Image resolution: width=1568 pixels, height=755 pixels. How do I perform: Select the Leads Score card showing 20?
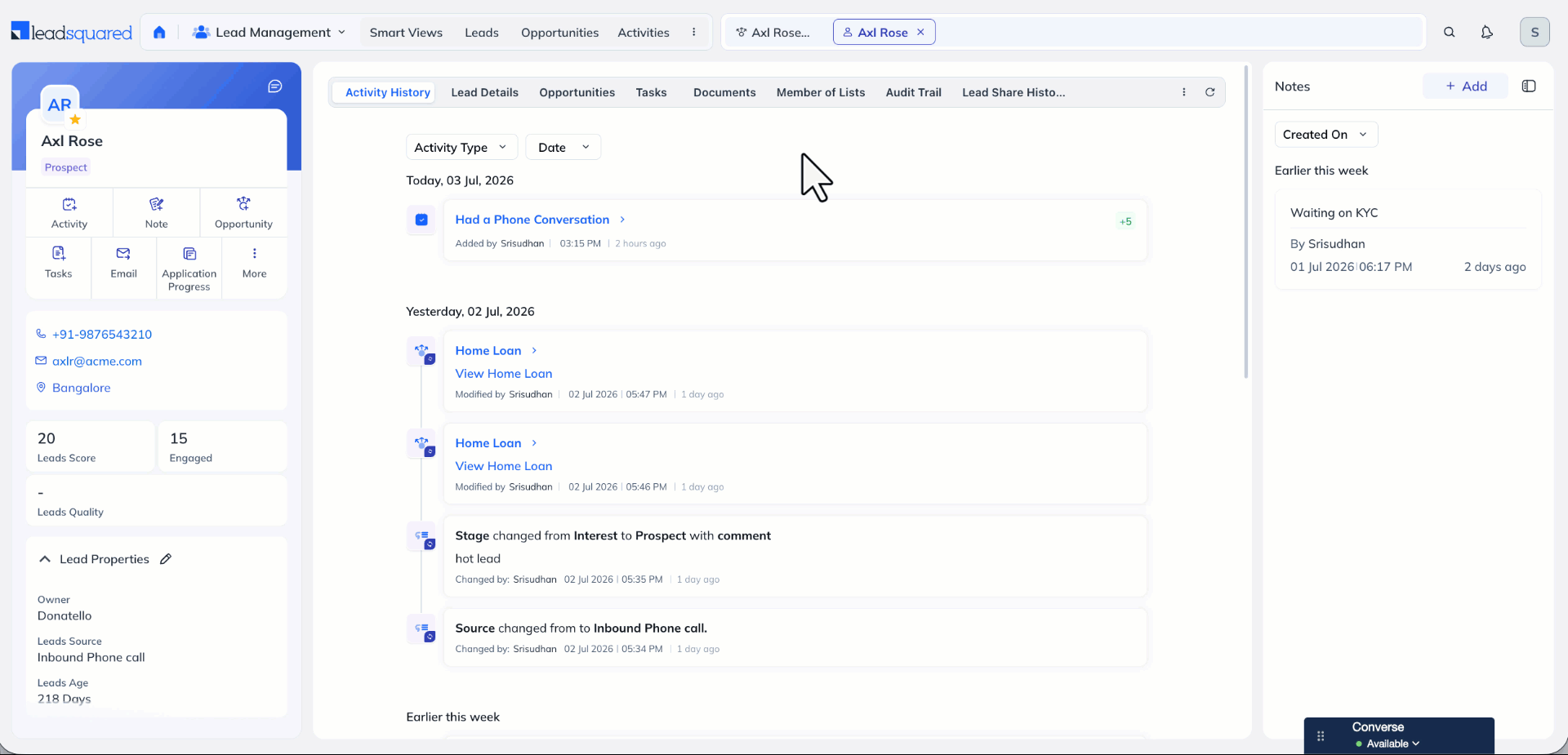pos(91,446)
